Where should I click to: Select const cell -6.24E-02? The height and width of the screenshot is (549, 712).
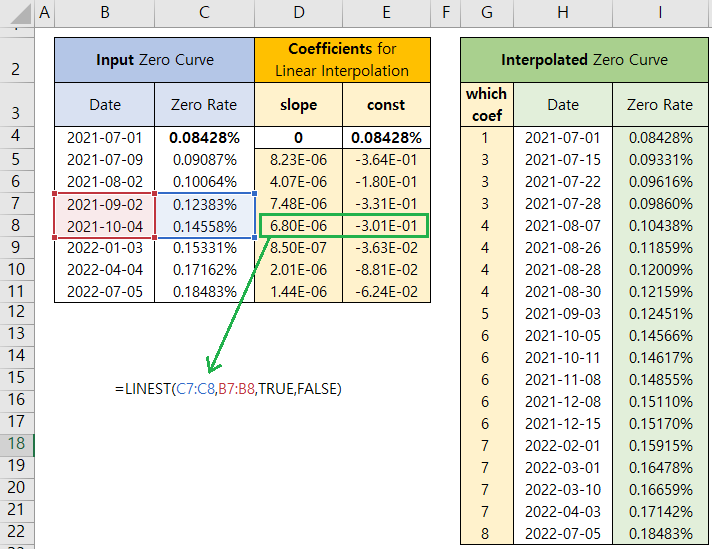(x=386, y=292)
